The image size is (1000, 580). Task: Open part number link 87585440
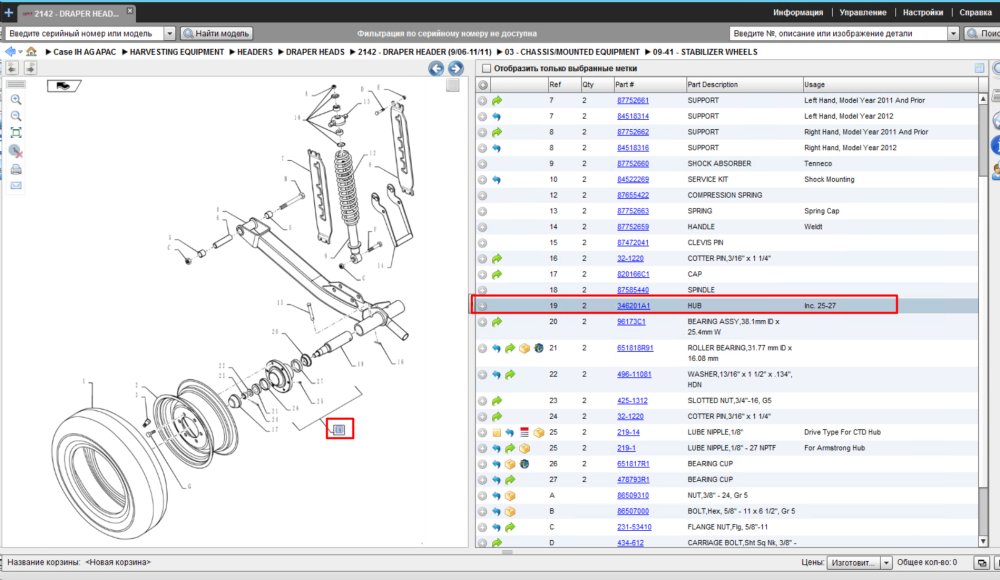[x=633, y=290]
